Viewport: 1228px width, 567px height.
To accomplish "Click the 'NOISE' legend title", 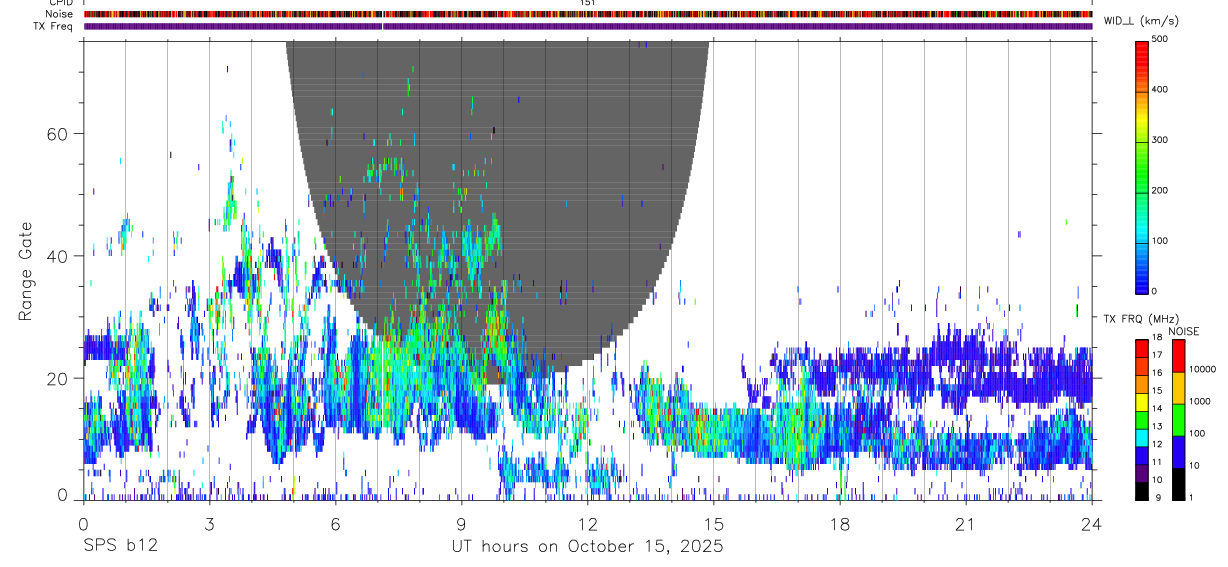I will pyautogui.click(x=1183, y=331).
